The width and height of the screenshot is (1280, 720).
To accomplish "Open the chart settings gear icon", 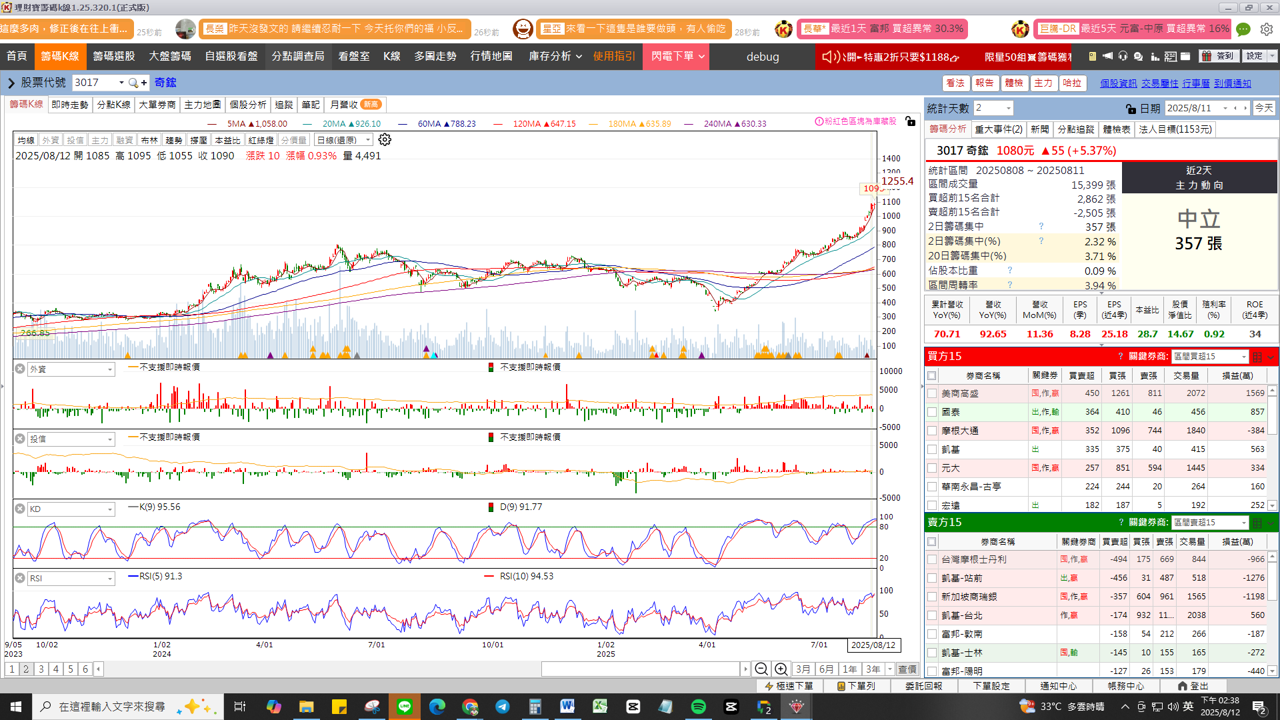I will (384, 140).
